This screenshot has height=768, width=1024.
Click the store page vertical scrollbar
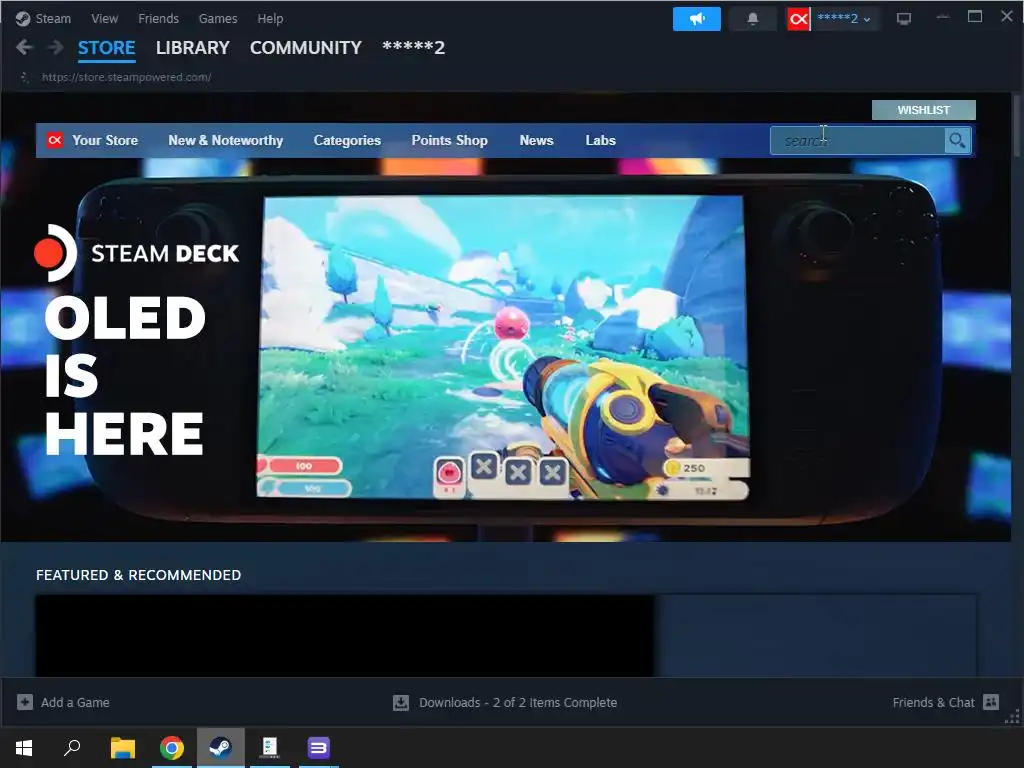coord(1017,125)
